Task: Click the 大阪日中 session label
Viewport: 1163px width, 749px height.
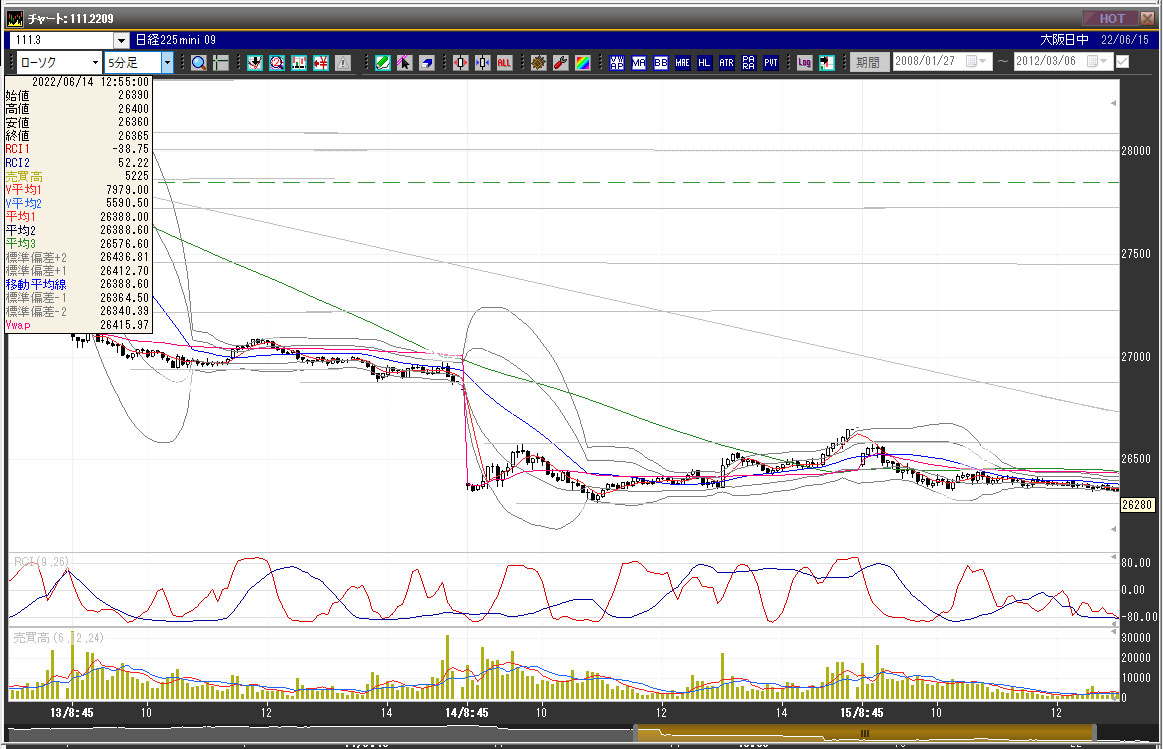Action: (x=1064, y=40)
